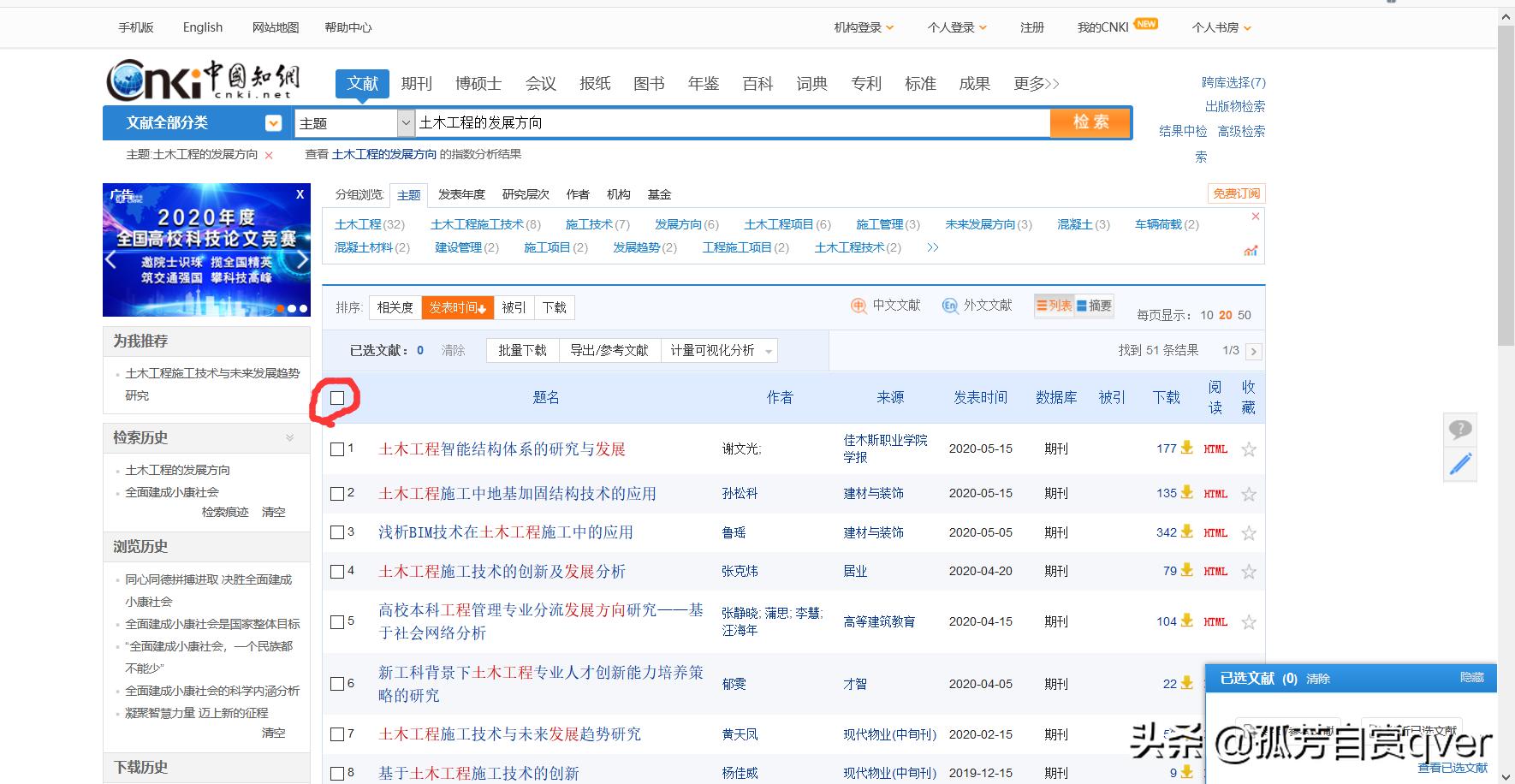Open the HTML reading view for result row 1
This screenshot has width=1515, height=784.
(1215, 448)
